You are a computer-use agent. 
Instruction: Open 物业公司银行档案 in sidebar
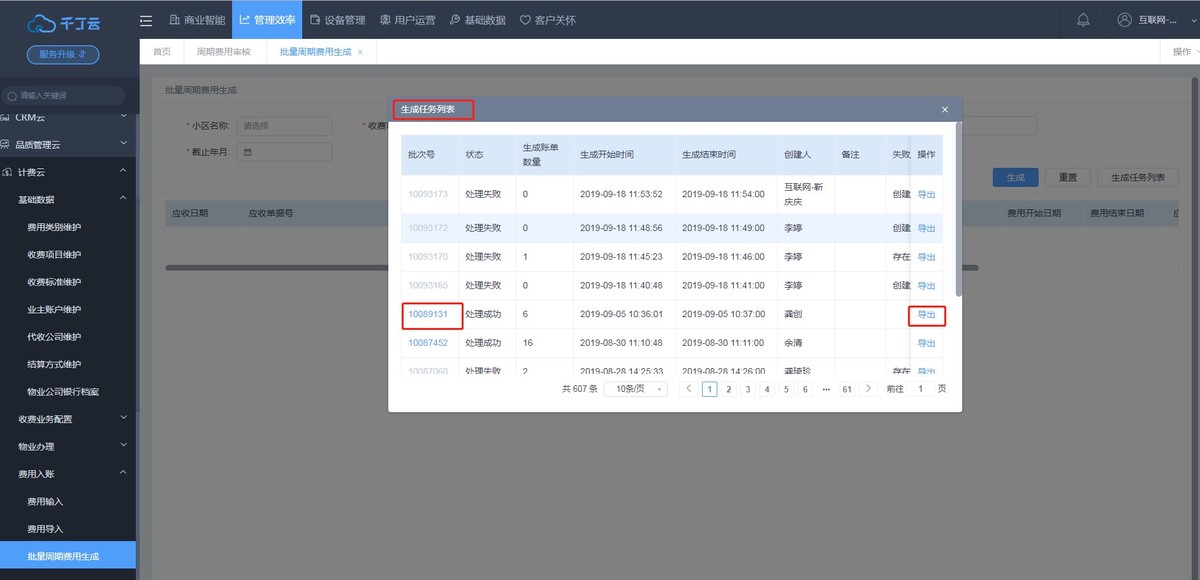(62, 391)
